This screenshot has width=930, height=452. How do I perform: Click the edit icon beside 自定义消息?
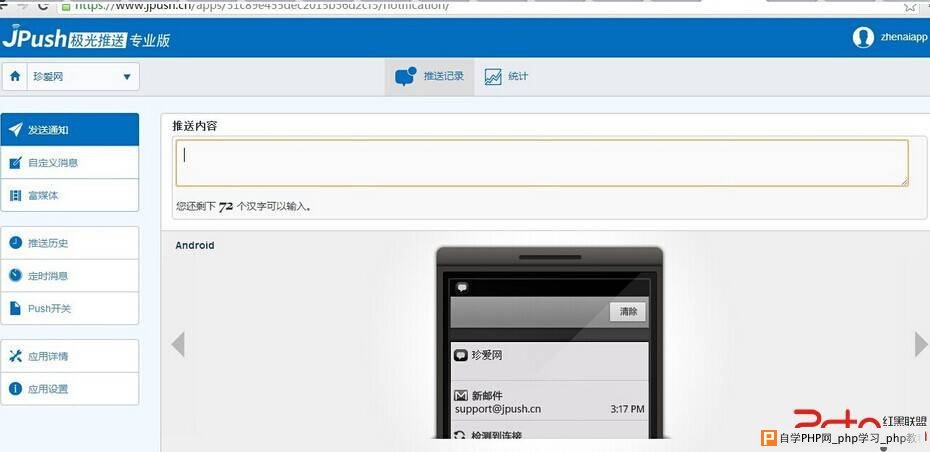(x=15, y=163)
